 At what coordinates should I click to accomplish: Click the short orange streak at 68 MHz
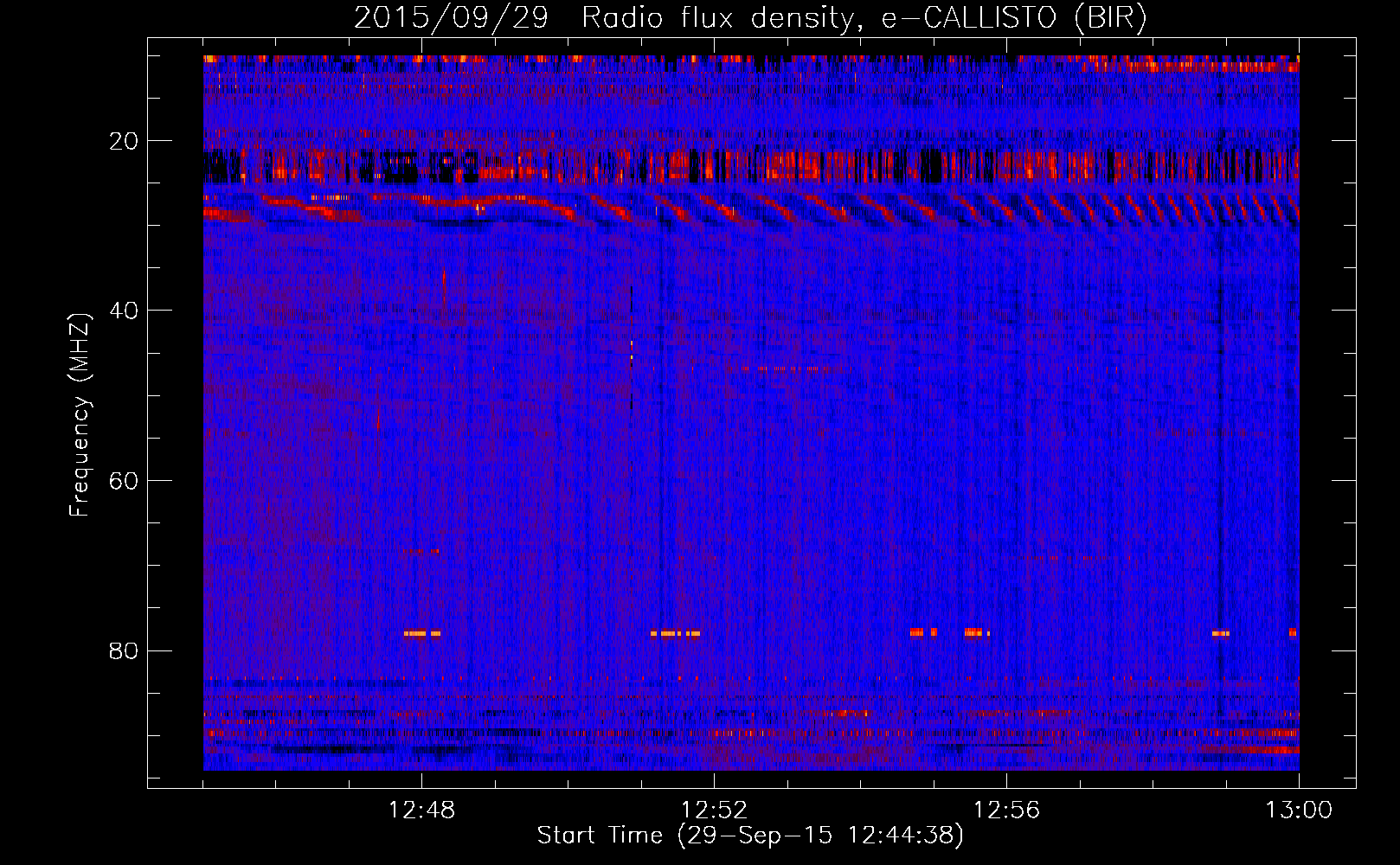click(x=421, y=551)
